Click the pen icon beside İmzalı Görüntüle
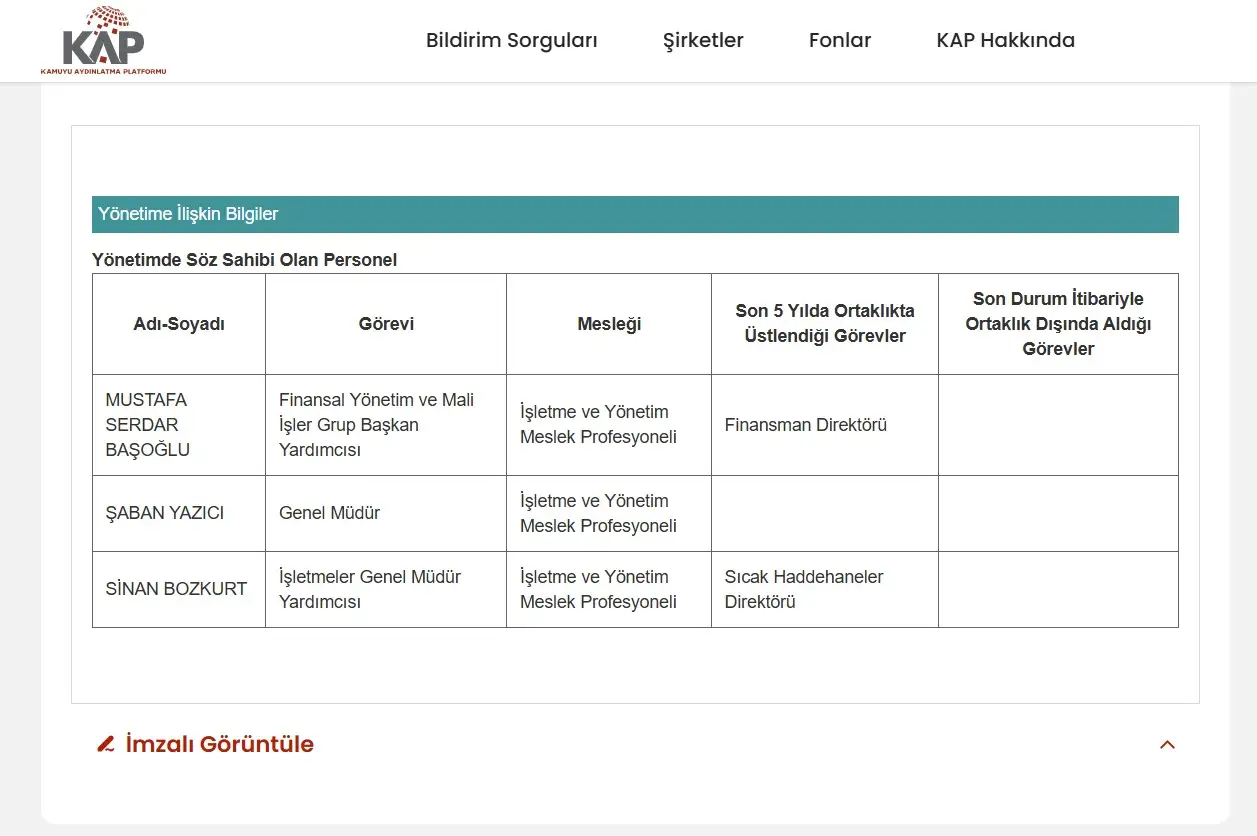1257x836 pixels. pyautogui.click(x=106, y=744)
